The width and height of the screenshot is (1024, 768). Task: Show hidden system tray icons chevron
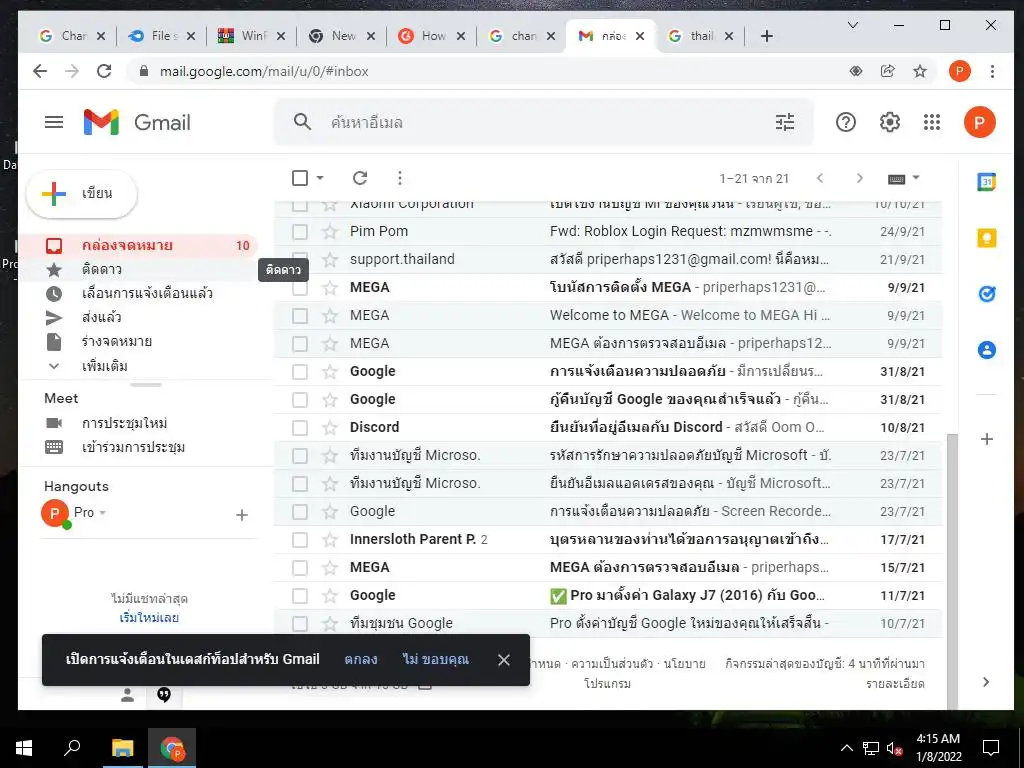[x=846, y=748]
